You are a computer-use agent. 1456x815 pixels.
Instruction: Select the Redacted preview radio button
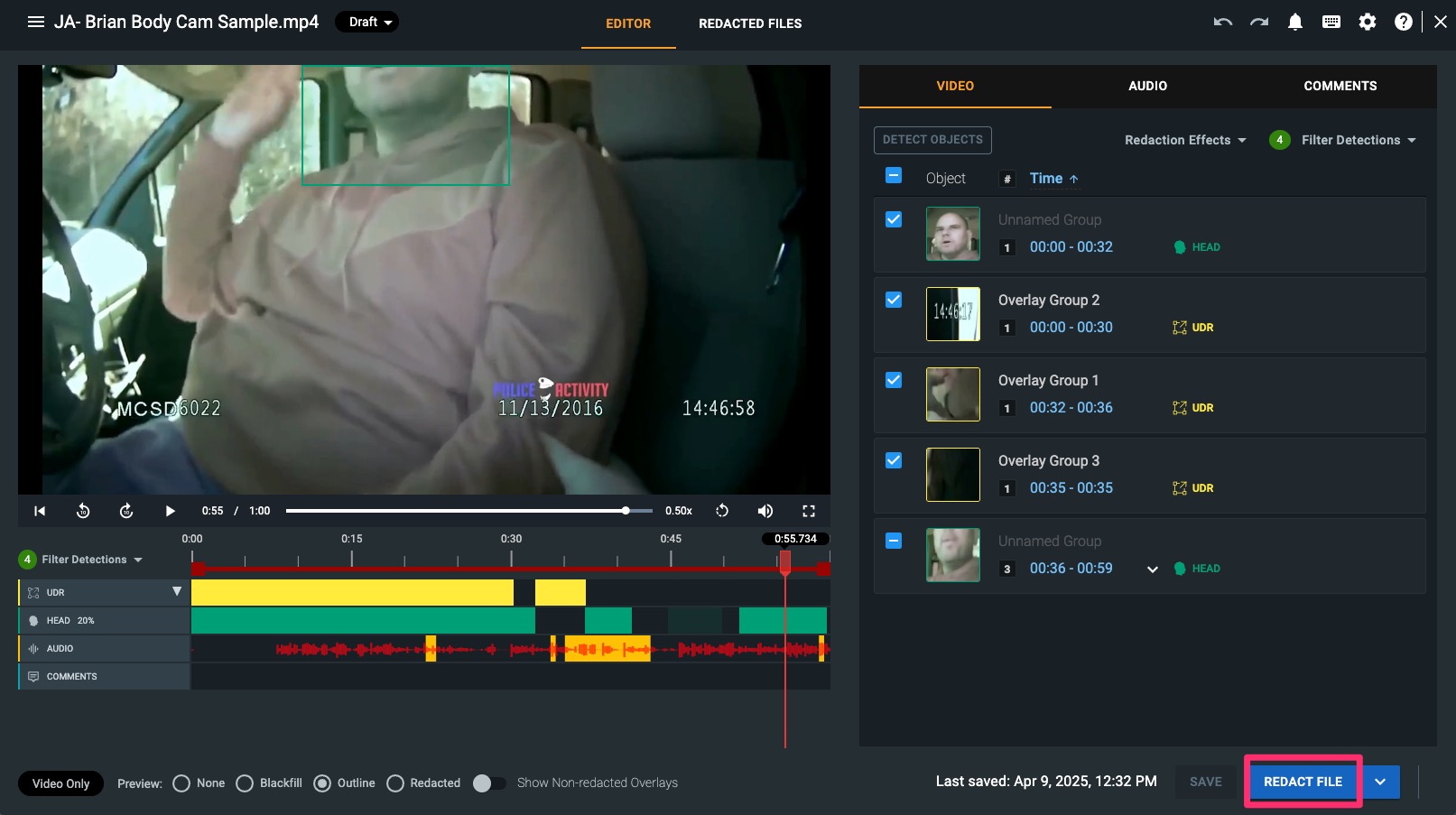(395, 783)
